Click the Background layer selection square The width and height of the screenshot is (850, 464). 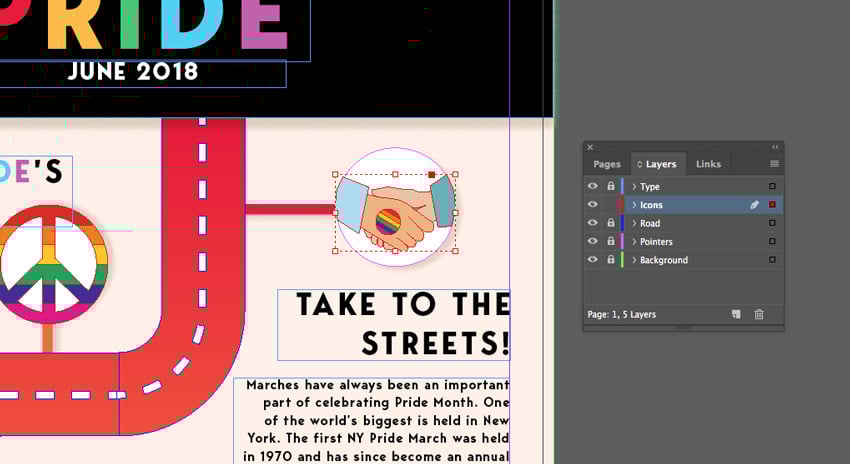click(772, 260)
